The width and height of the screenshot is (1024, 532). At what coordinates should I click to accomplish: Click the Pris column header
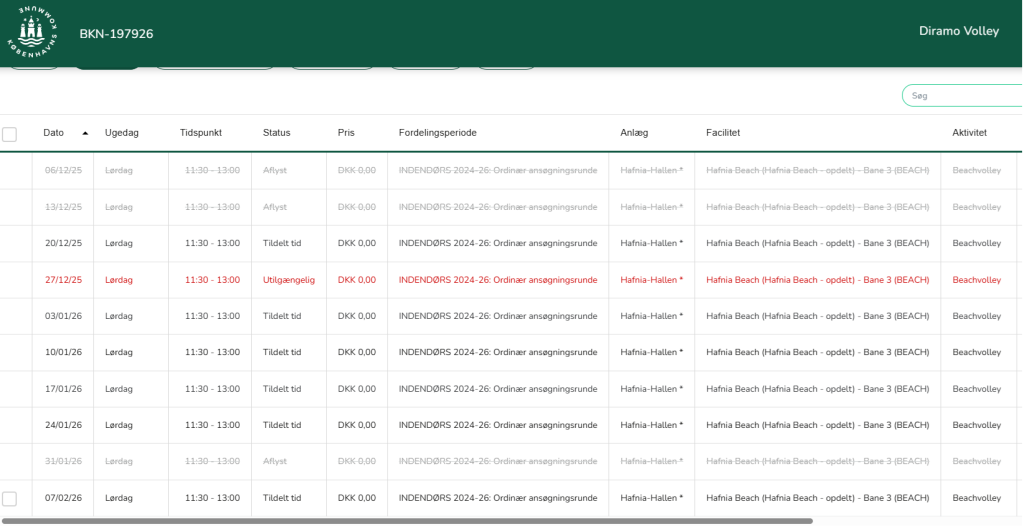[x=346, y=133]
